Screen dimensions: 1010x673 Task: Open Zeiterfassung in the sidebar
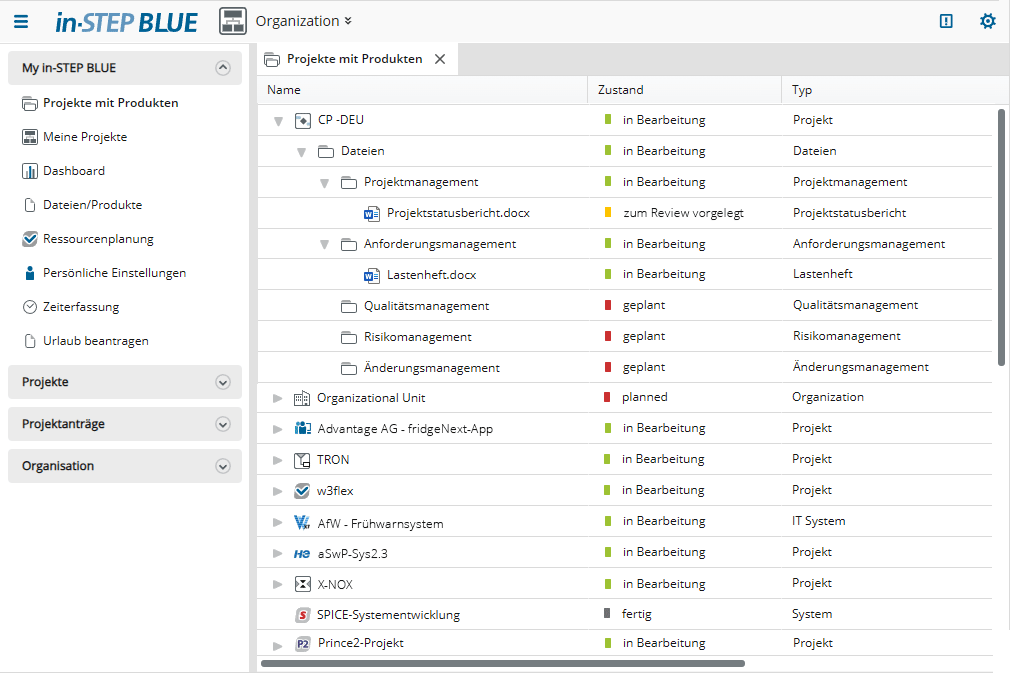pyautogui.click(x=80, y=307)
